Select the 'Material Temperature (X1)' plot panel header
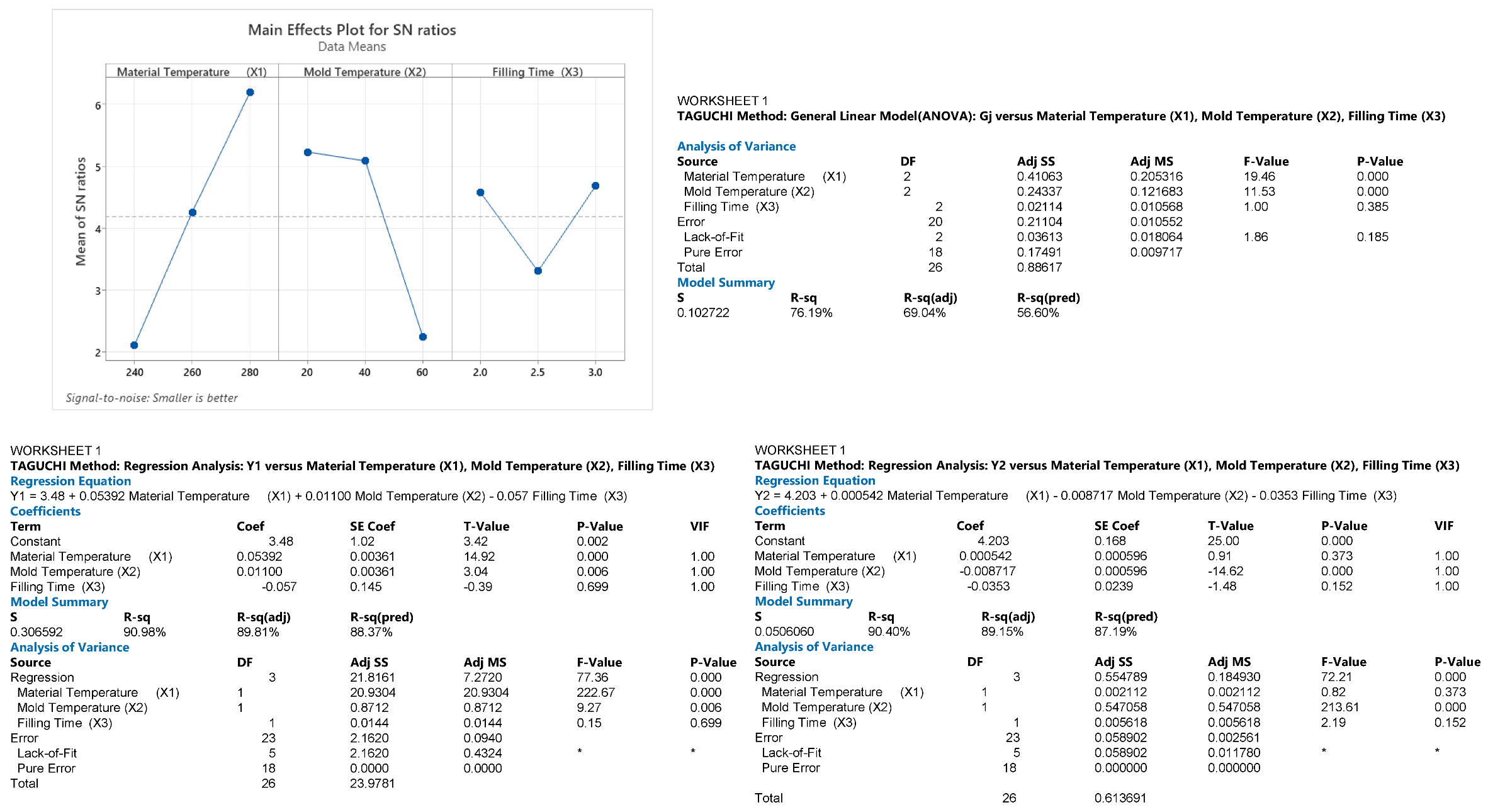This screenshot has height=812, width=1488. tap(191, 72)
